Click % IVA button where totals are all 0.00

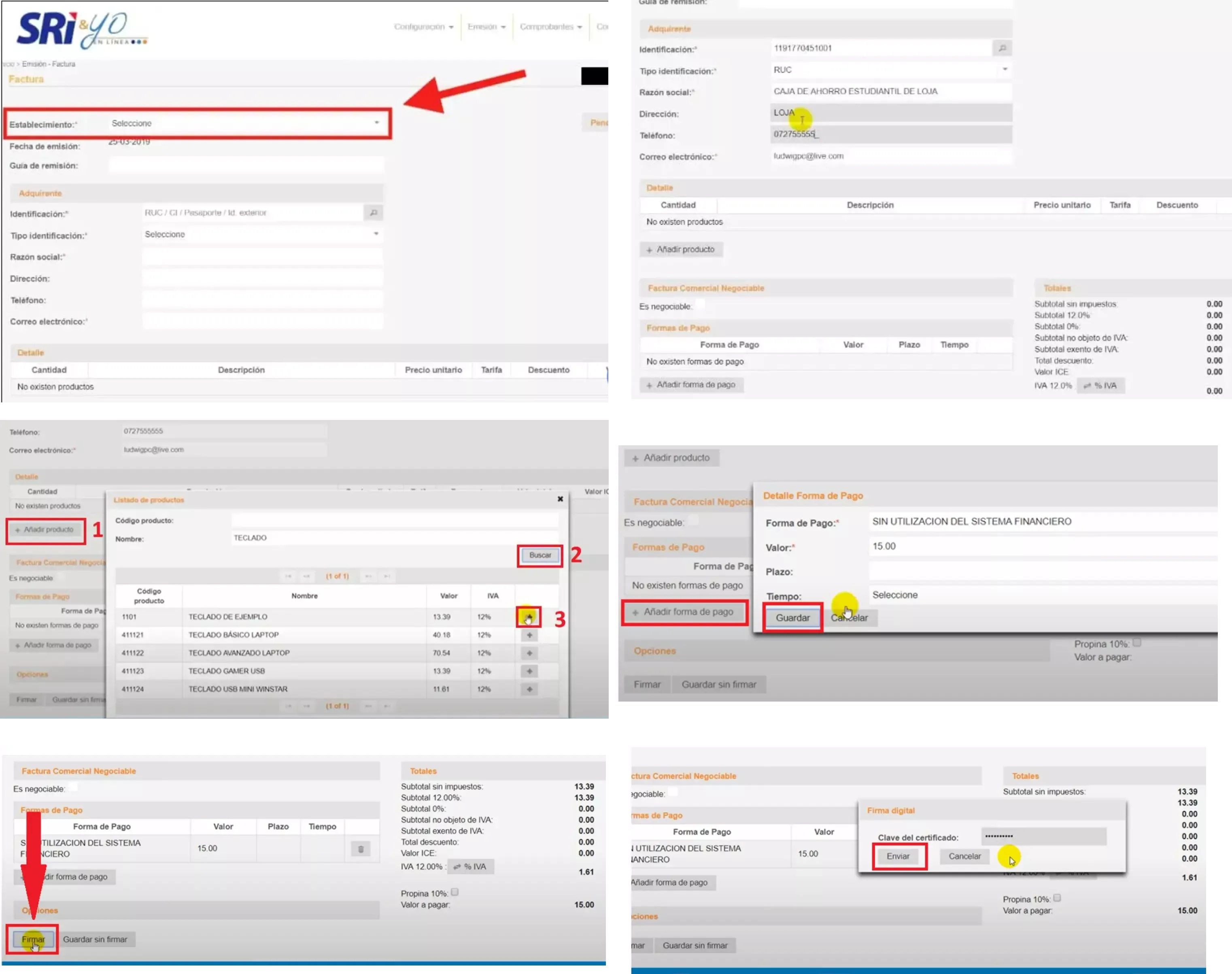(1100, 386)
